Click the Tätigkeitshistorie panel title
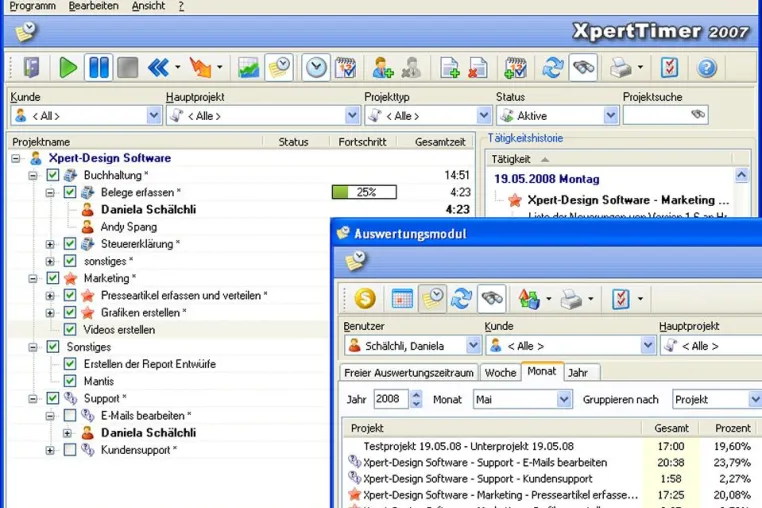 click(x=525, y=138)
